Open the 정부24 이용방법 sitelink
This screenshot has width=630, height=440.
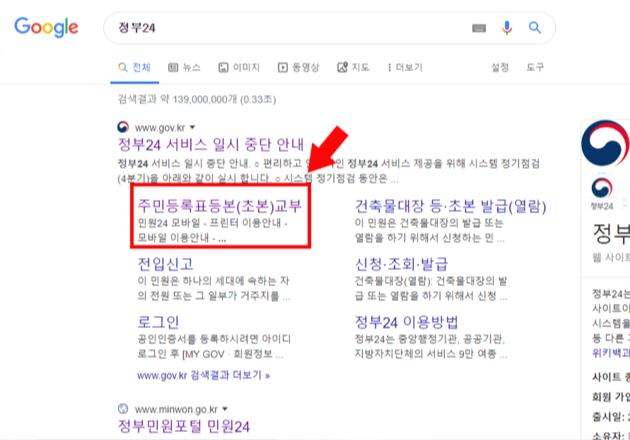[x=407, y=322]
